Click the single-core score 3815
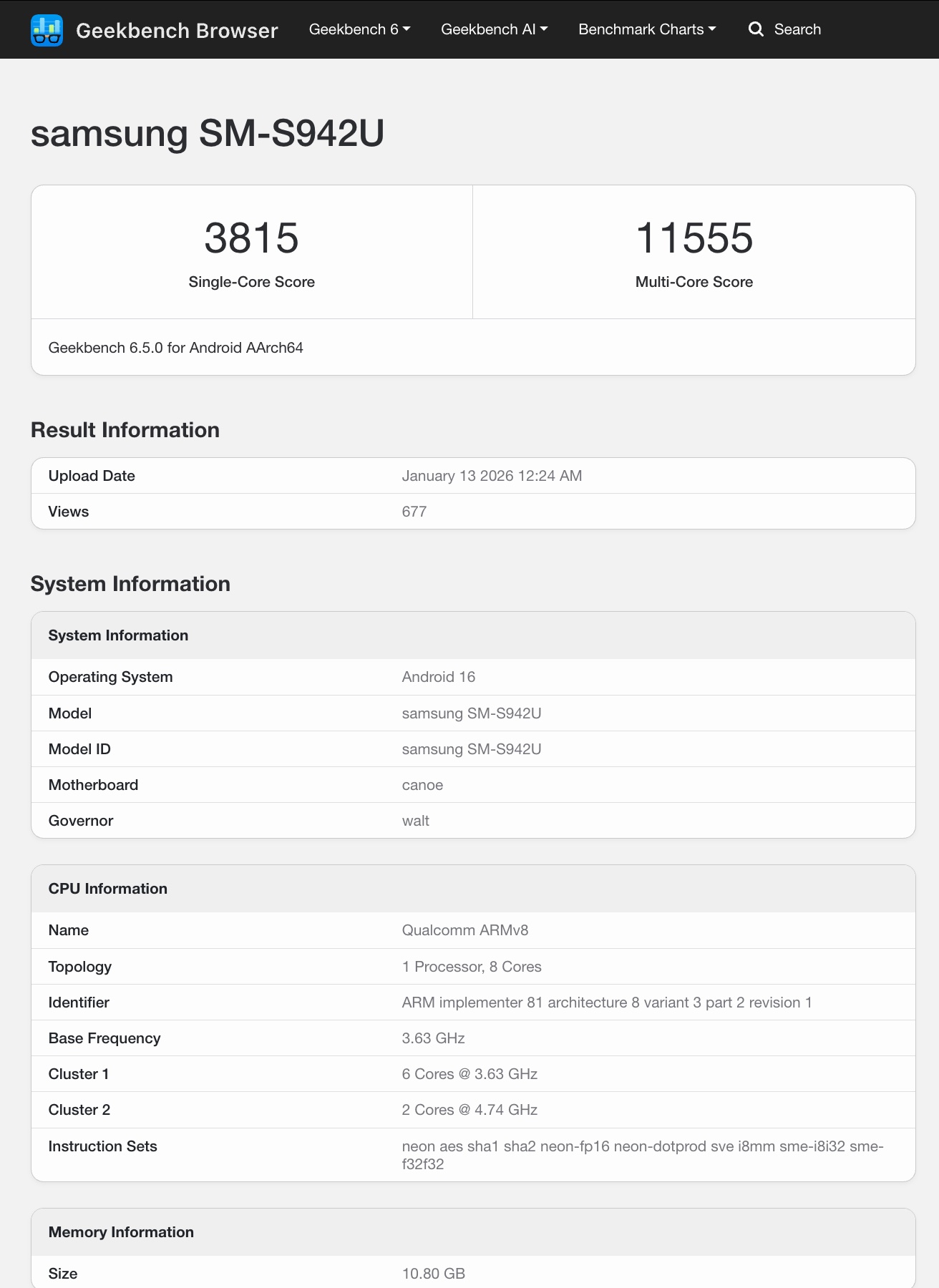The height and width of the screenshot is (1288, 939). point(251,238)
